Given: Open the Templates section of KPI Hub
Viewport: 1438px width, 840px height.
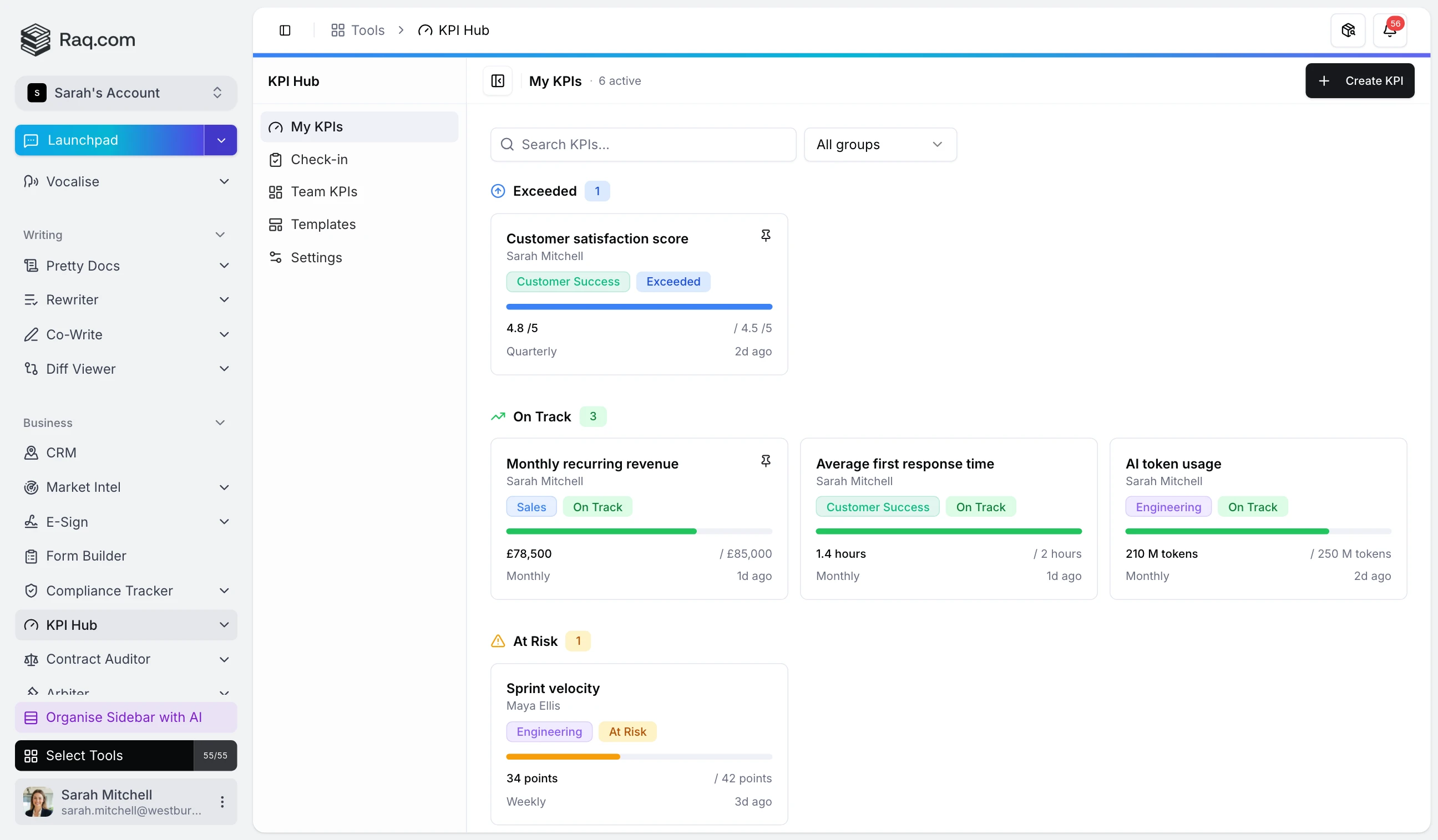Looking at the screenshot, I should pos(323,224).
